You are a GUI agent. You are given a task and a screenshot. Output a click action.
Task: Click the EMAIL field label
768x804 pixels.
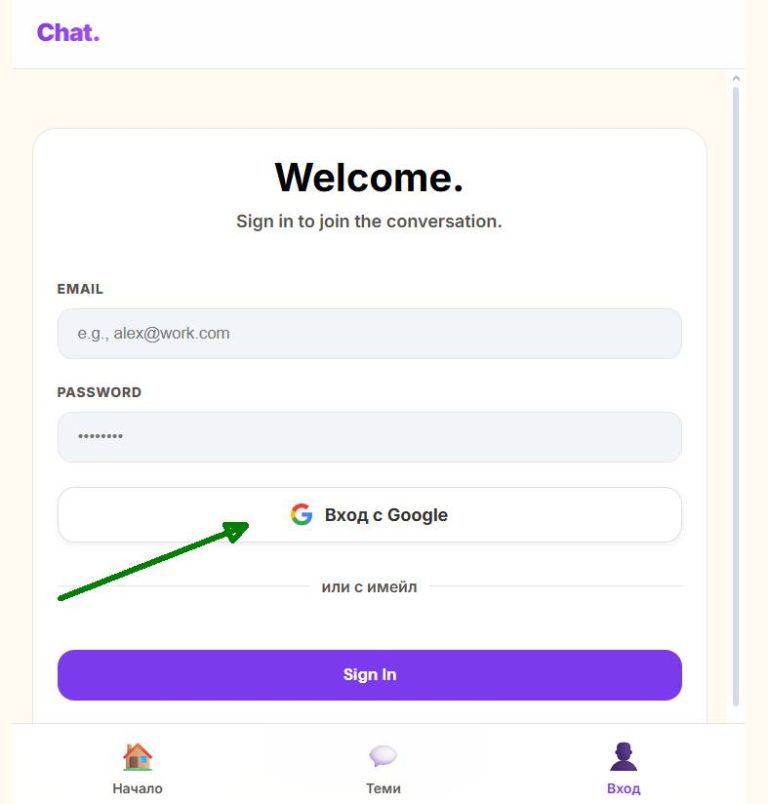80,289
